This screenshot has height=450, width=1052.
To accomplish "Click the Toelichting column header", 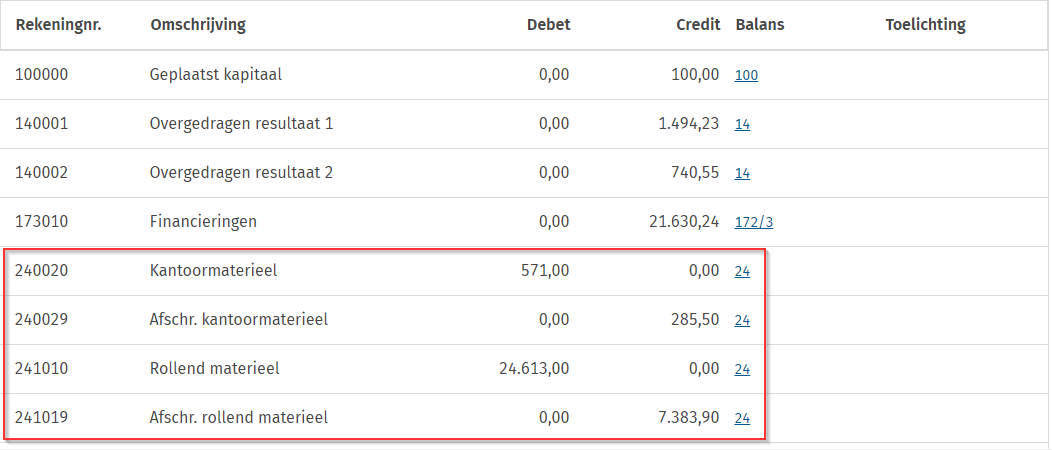I will point(925,25).
